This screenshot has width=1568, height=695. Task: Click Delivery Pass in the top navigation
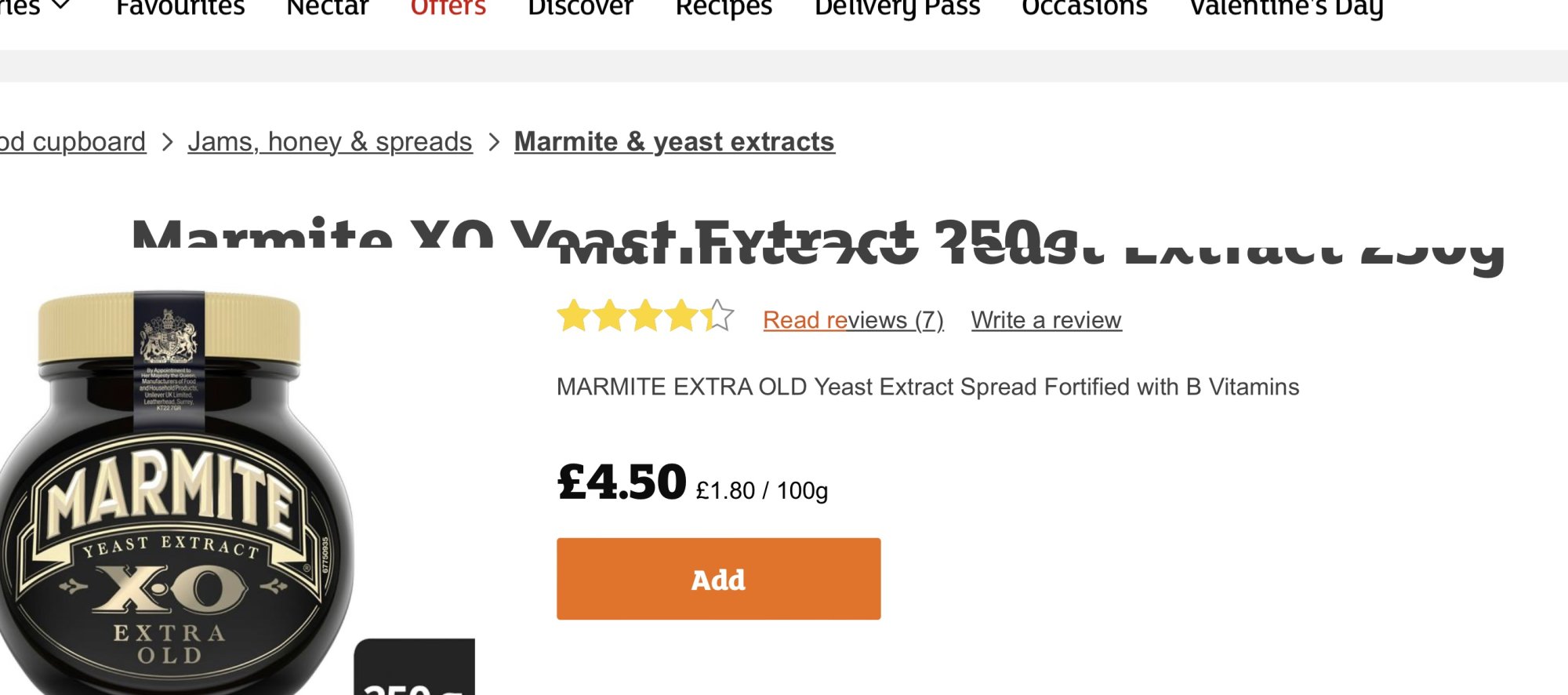897,8
